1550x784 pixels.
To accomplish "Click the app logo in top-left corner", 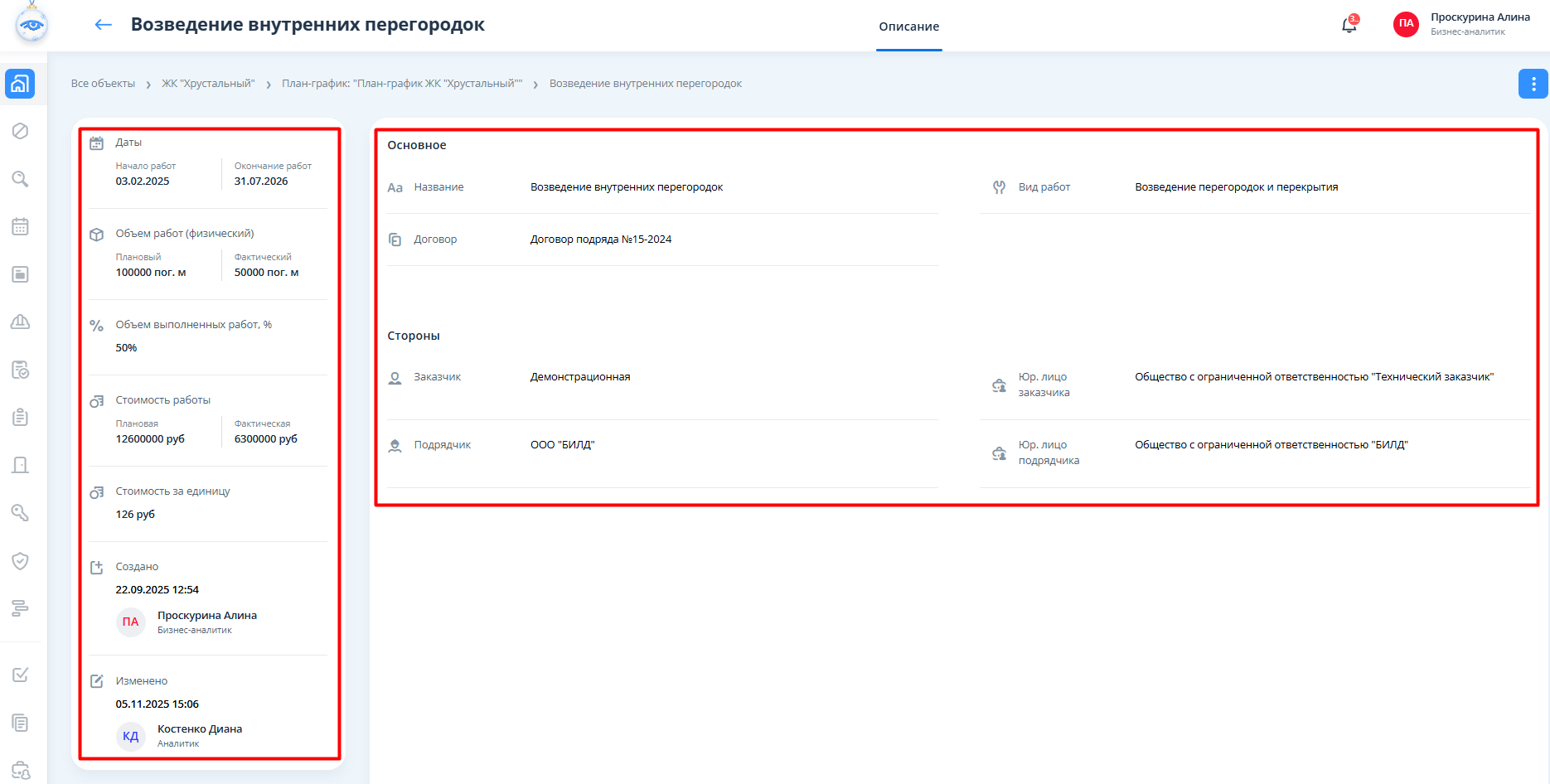I will coord(31,24).
